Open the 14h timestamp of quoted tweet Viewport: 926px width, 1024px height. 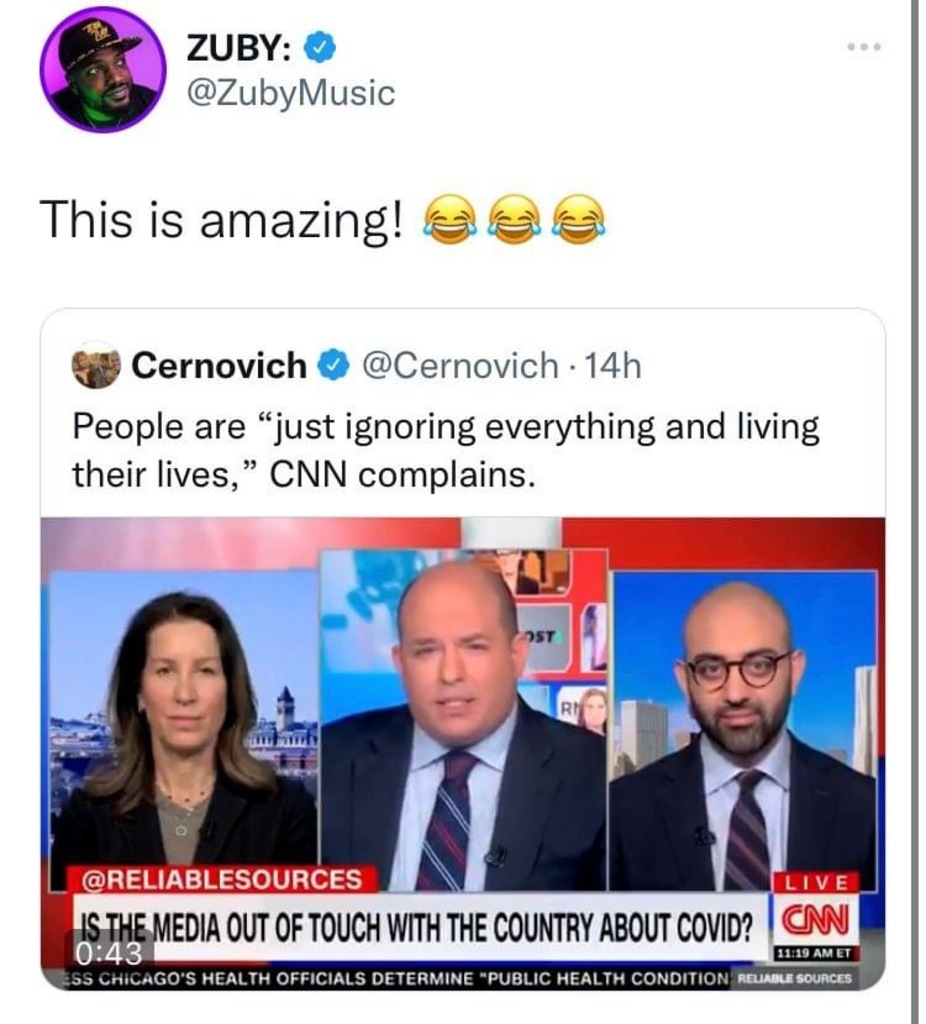pyautogui.click(x=612, y=366)
